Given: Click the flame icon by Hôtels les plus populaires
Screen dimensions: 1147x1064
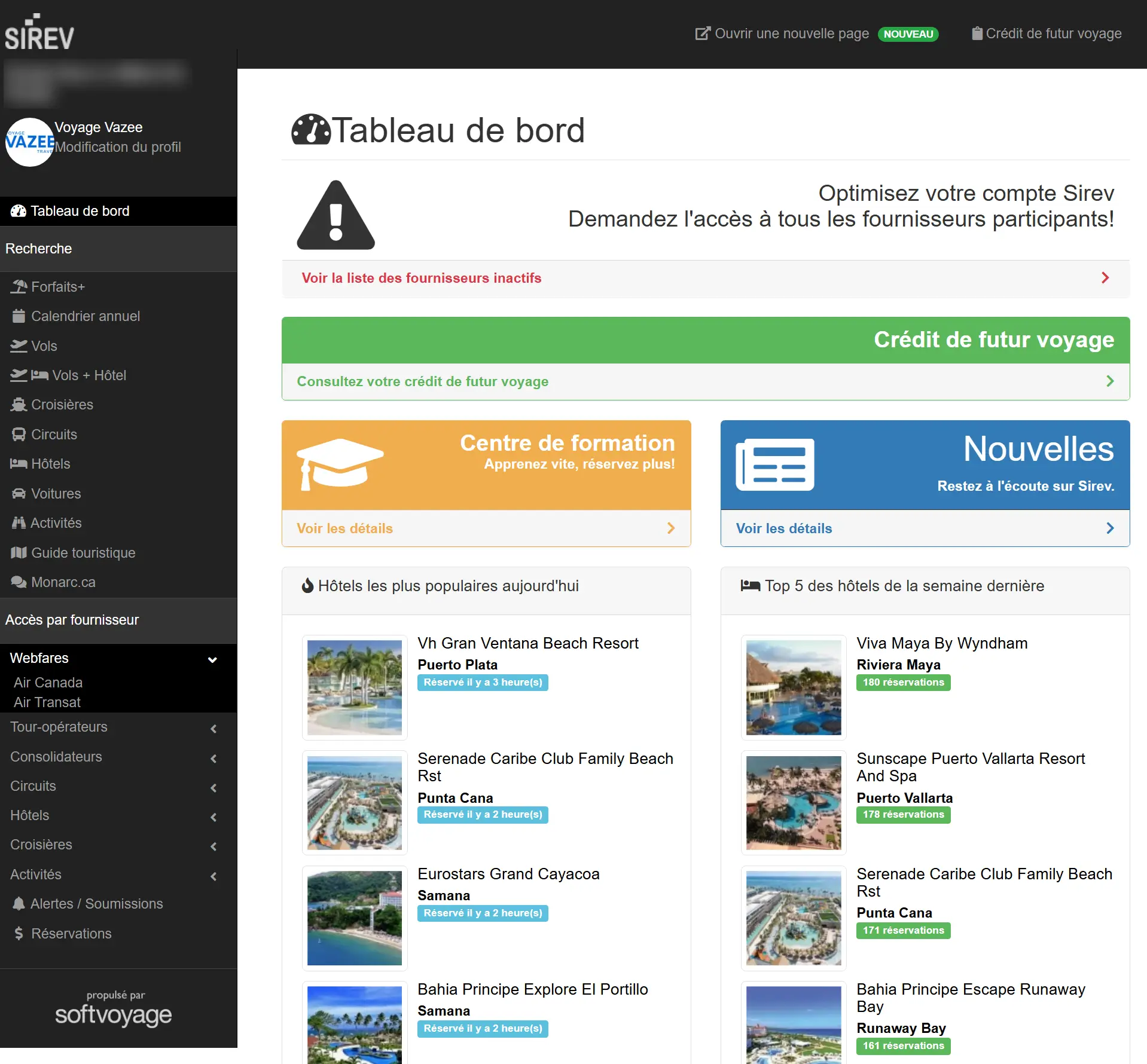Looking at the screenshot, I should point(308,586).
